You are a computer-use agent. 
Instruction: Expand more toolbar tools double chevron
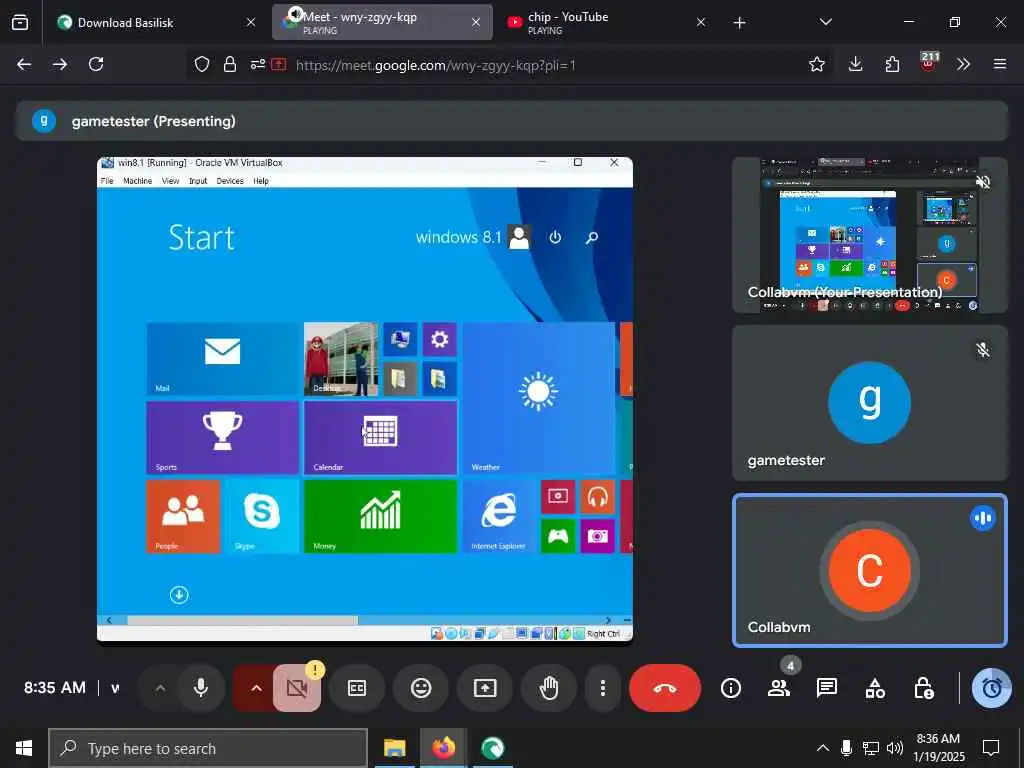pos(963,64)
